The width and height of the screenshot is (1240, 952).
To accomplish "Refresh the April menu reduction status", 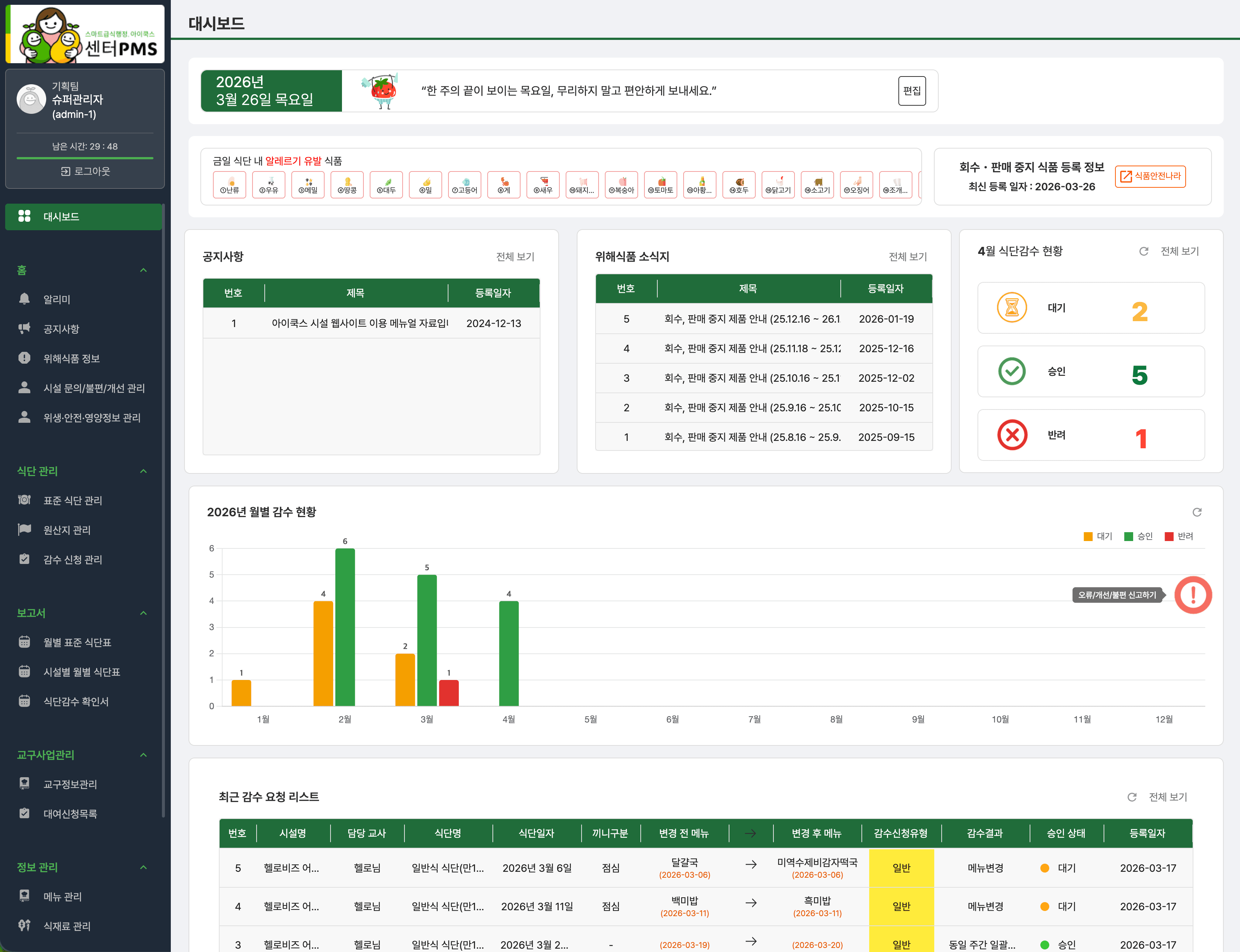I will (1144, 251).
